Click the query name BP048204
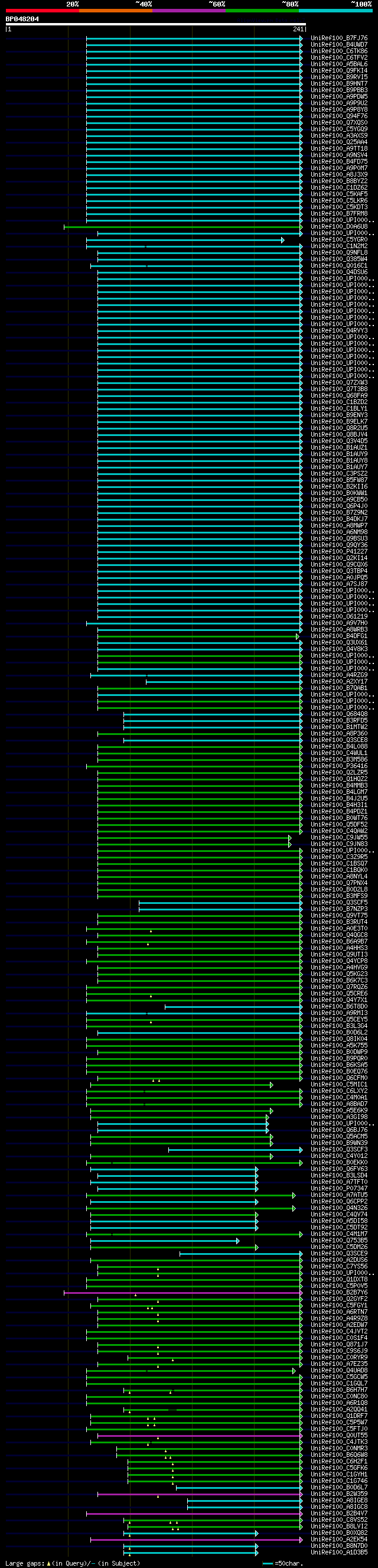The width and height of the screenshot is (378, 1568). [x=22, y=19]
